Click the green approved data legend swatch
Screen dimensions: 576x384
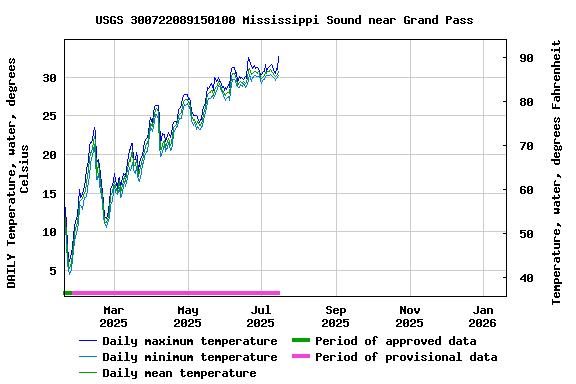(301, 340)
